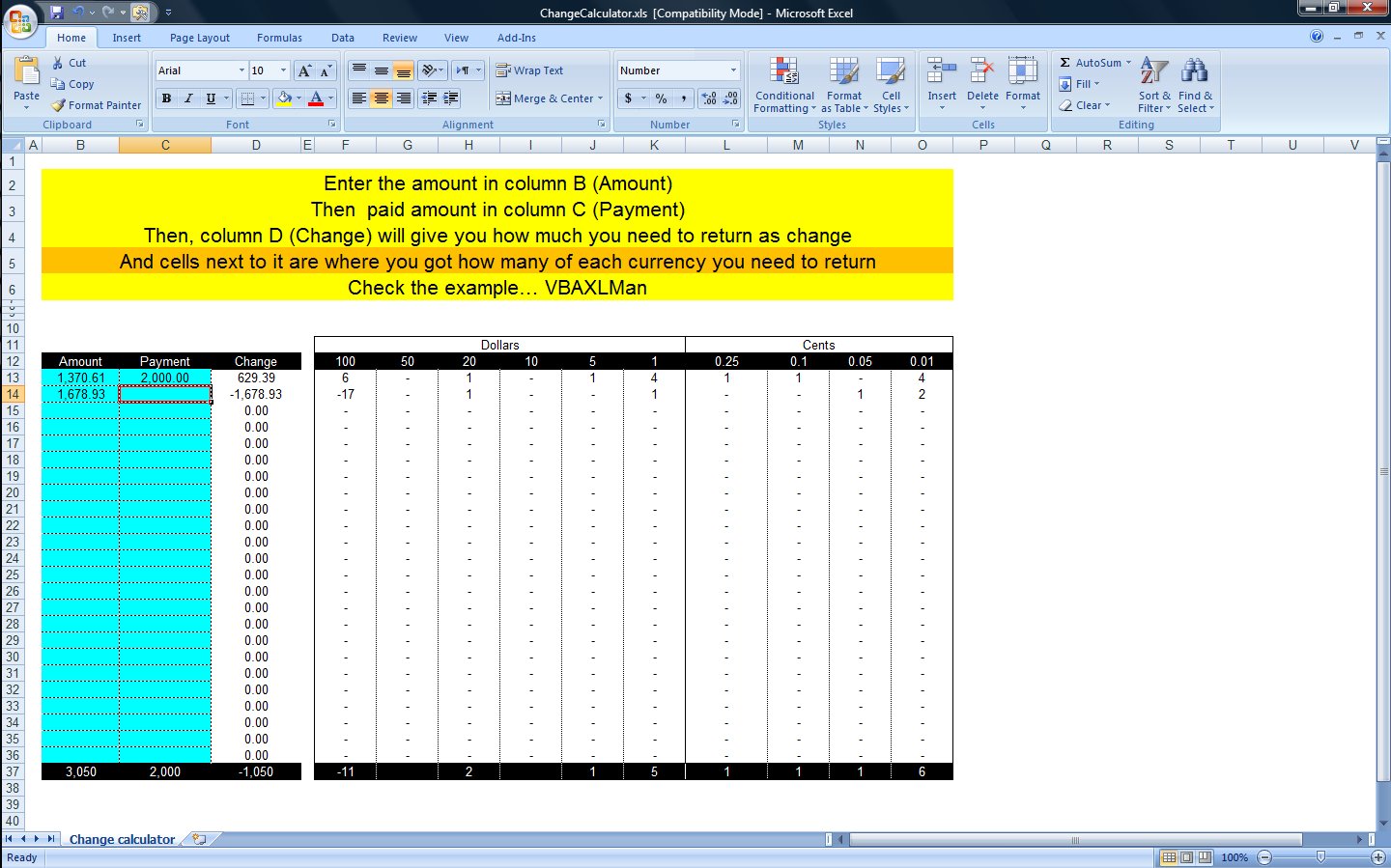The height and width of the screenshot is (868, 1391).
Task: Activate the Merge & Center icon
Action: point(543,98)
